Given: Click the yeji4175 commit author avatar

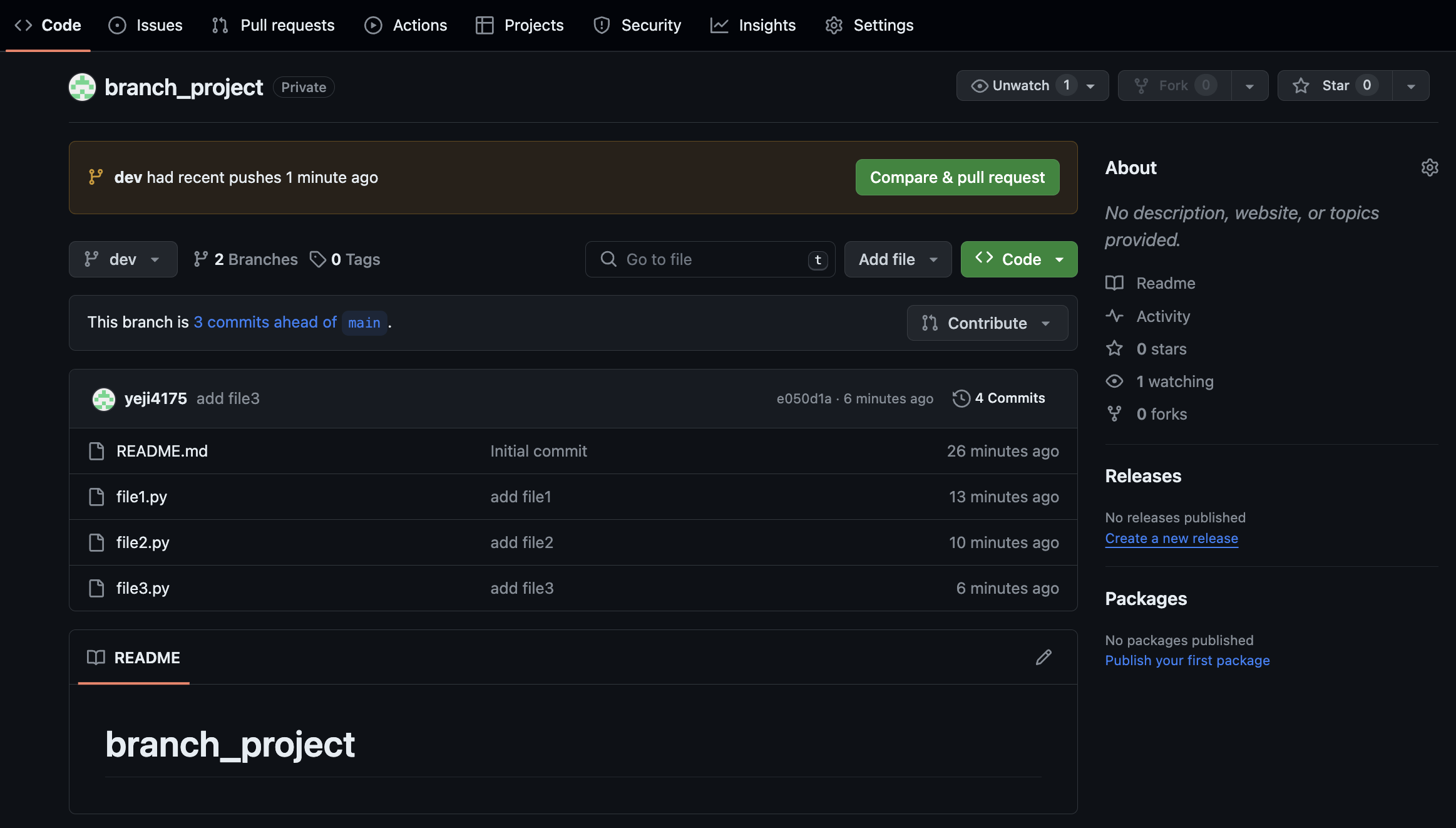Looking at the screenshot, I should point(104,399).
